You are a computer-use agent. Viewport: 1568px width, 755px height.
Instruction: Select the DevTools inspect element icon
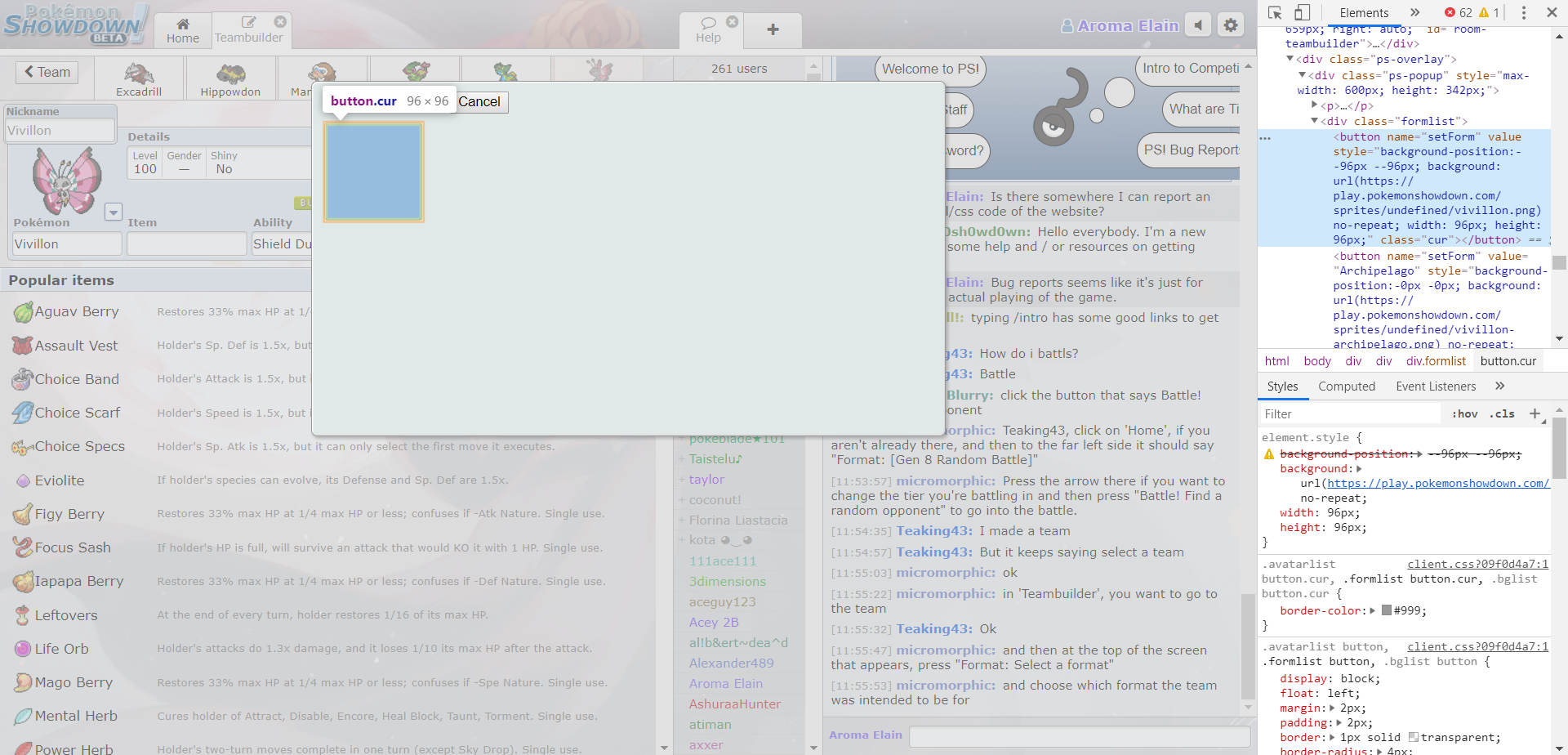point(1275,12)
